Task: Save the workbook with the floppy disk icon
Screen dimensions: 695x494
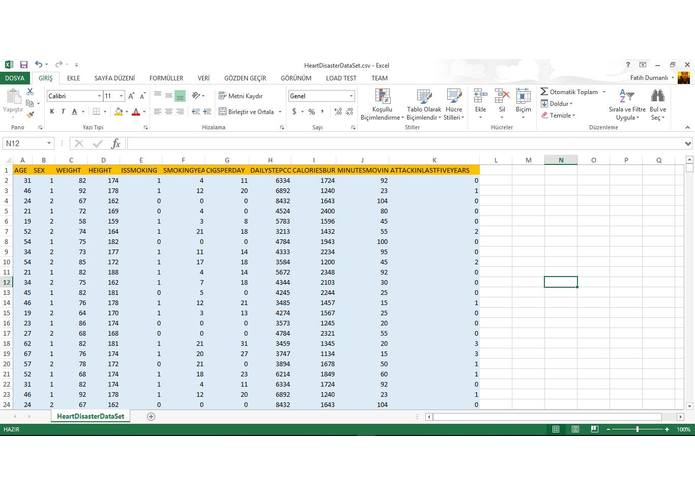Action: [x=24, y=65]
